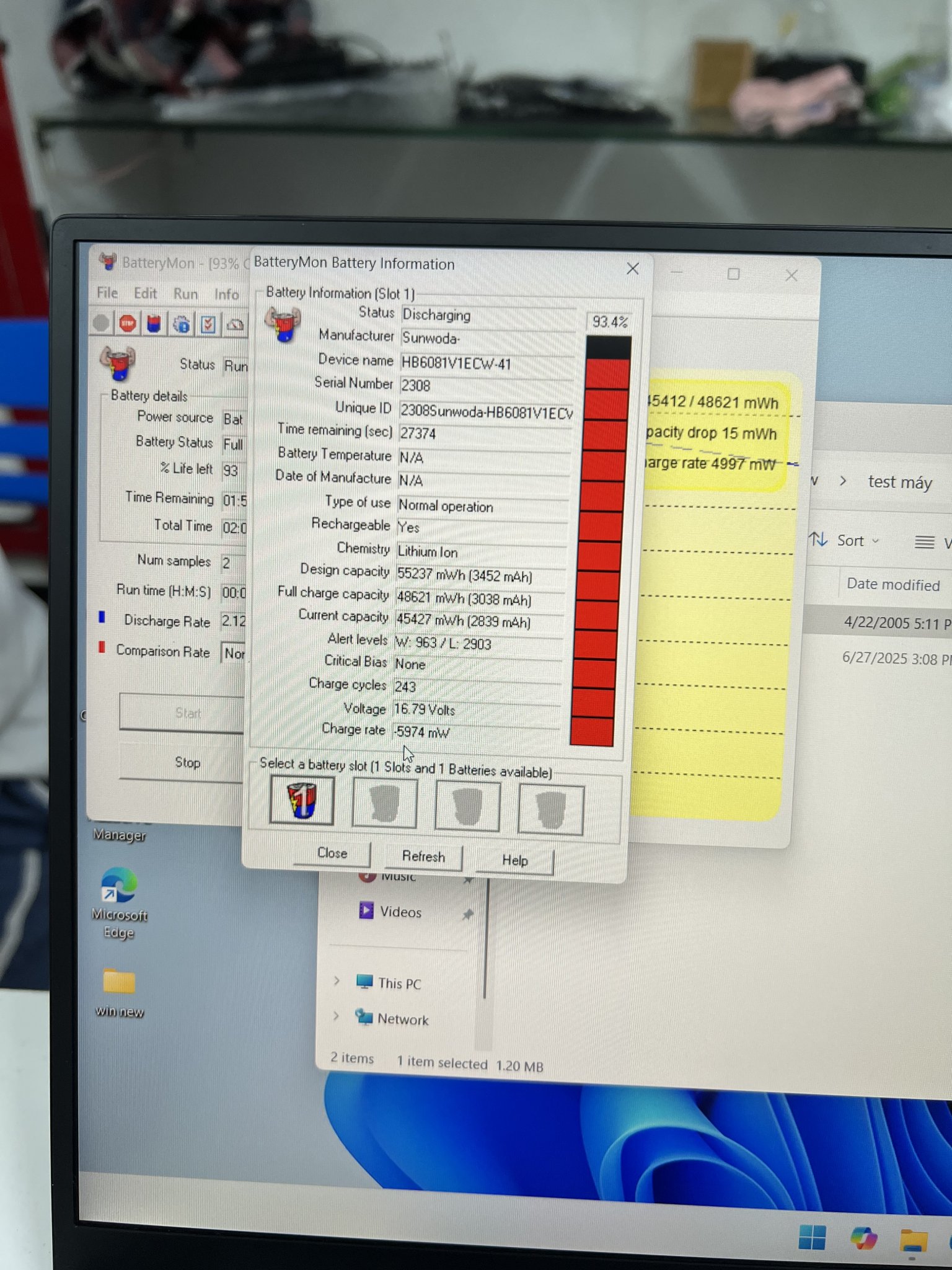Expand the Network tree node

337,1015
